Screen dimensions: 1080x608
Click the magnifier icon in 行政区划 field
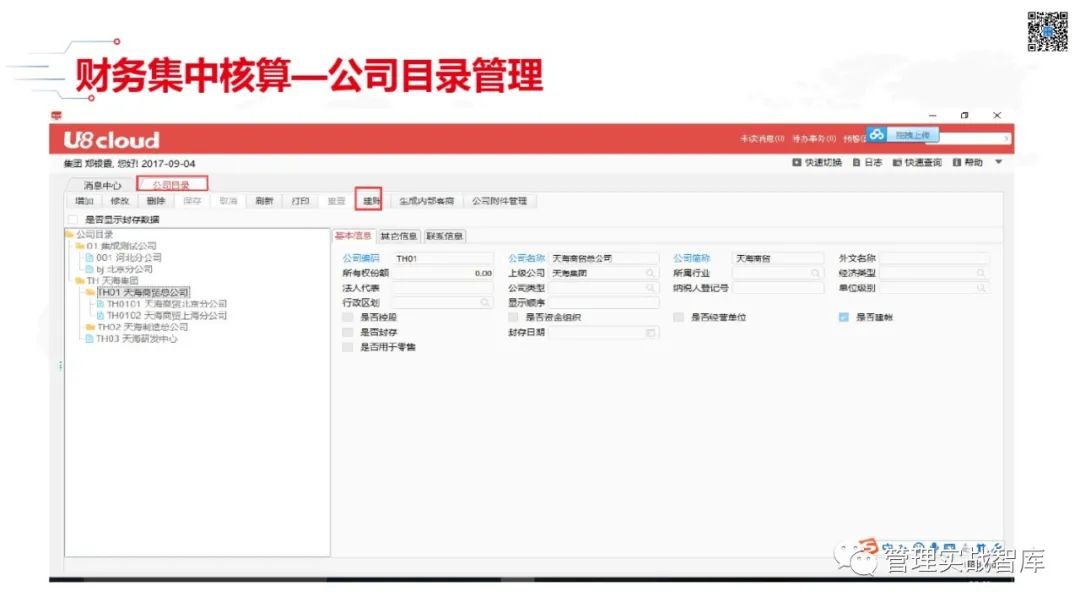(x=485, y=303)
